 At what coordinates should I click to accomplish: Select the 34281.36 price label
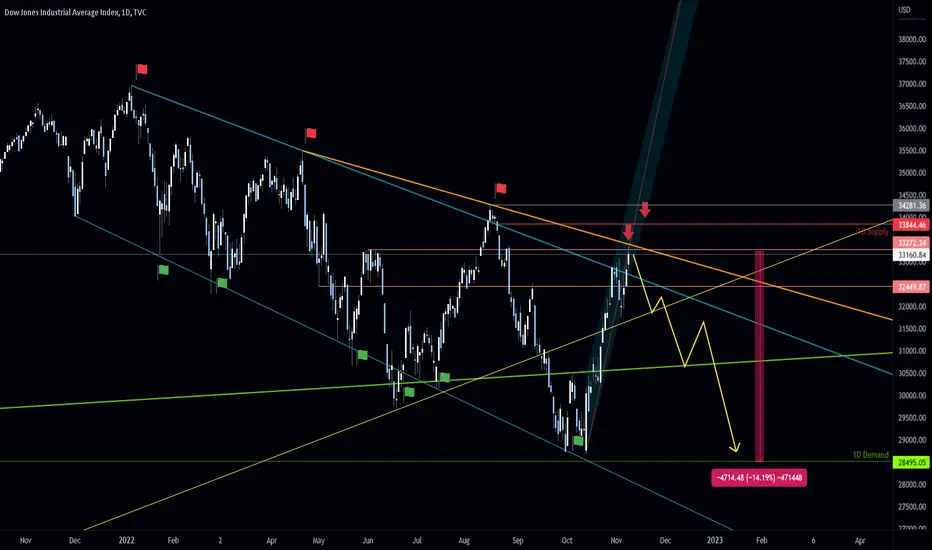coord(912,205)
